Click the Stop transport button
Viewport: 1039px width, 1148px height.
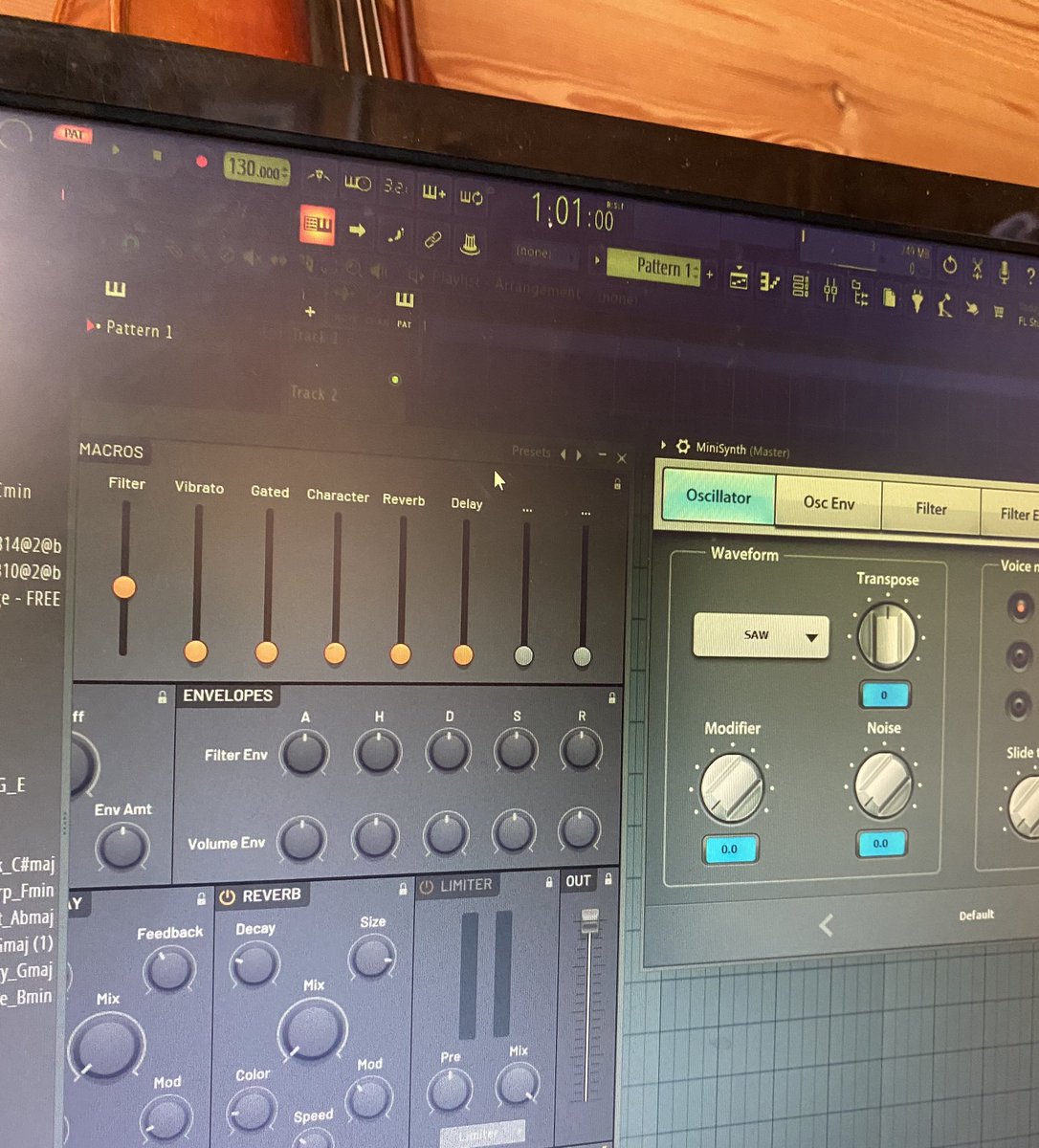[x=157, y=155]
